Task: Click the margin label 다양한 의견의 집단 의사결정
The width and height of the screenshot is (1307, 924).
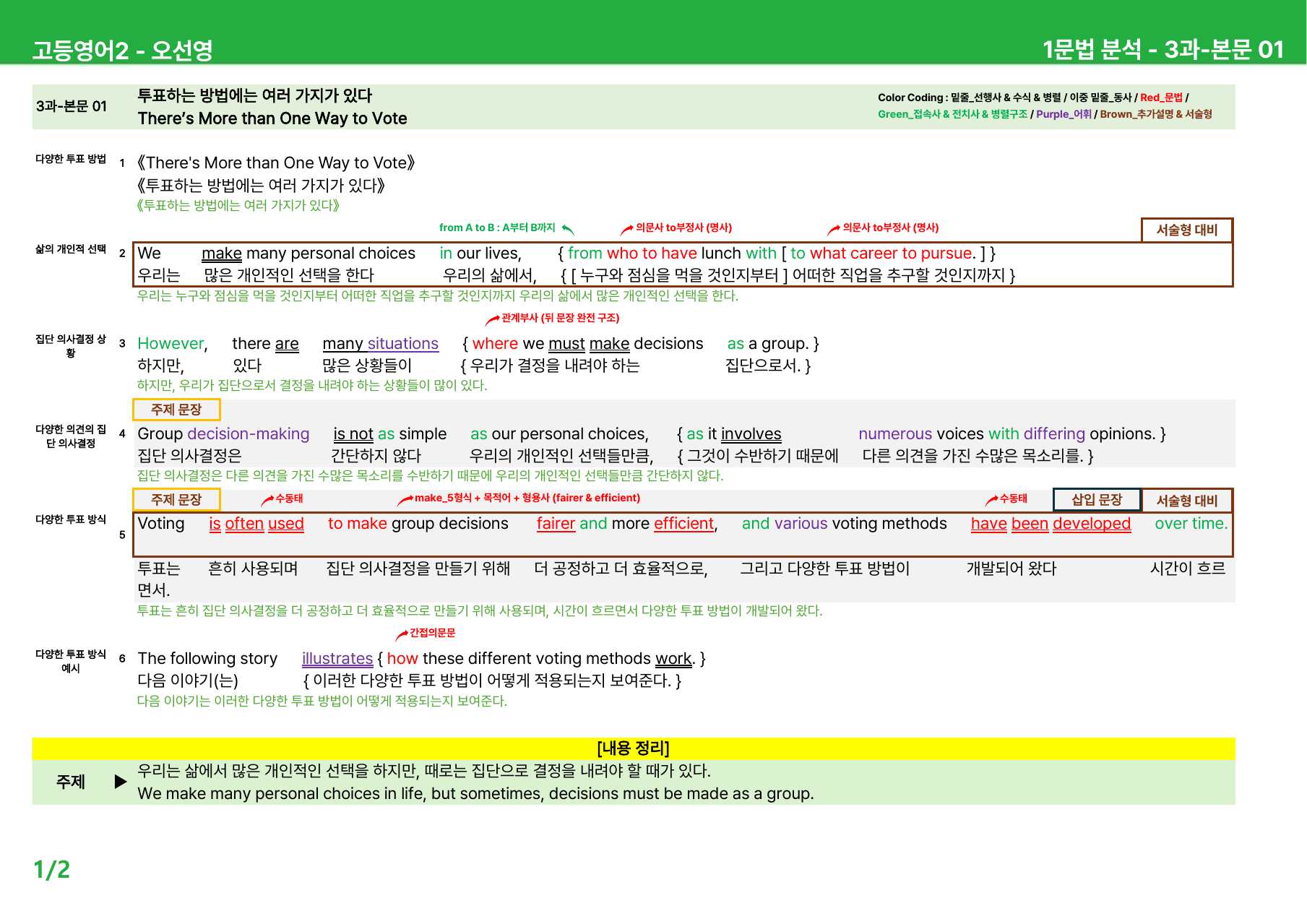Action: click(71, 436)
